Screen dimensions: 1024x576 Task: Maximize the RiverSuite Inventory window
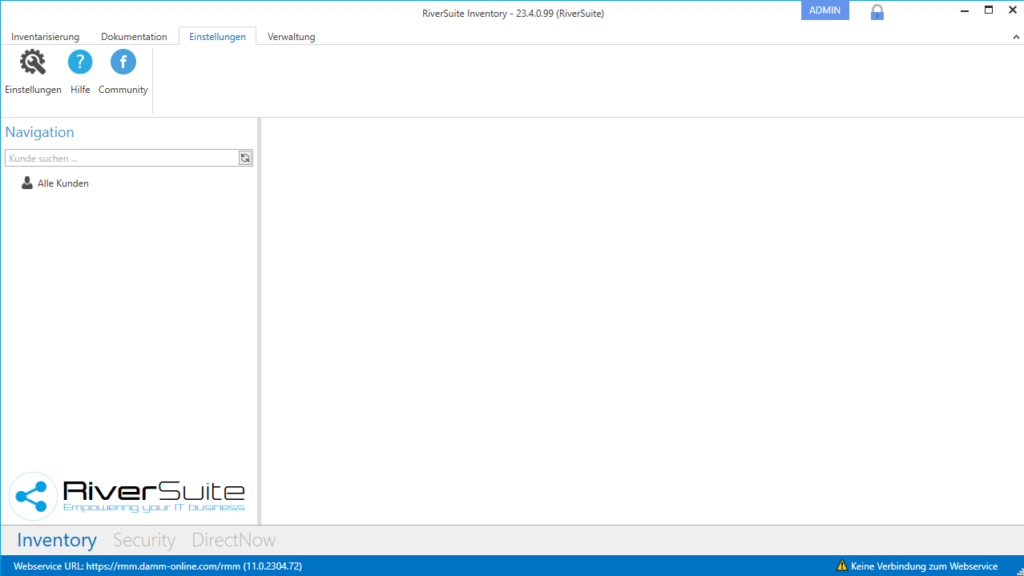pyautogui.click(x=988, y=10)
